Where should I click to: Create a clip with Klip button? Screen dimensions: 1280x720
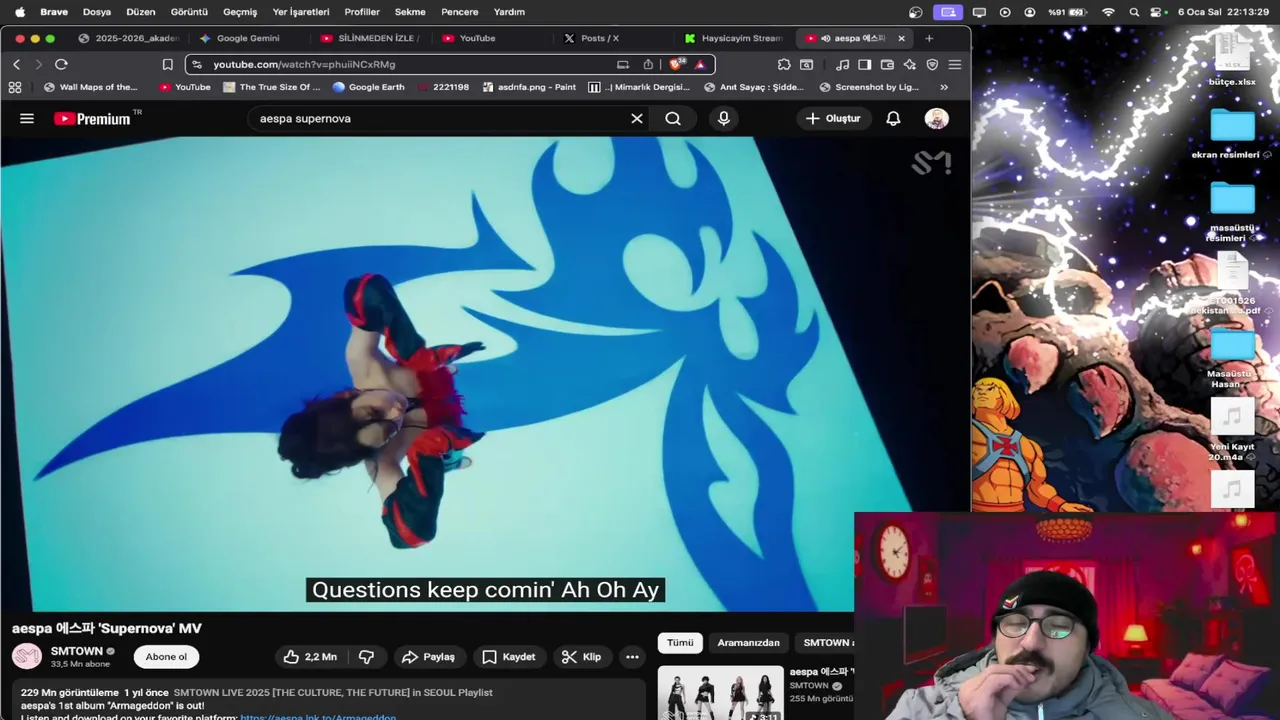(581, 657)
